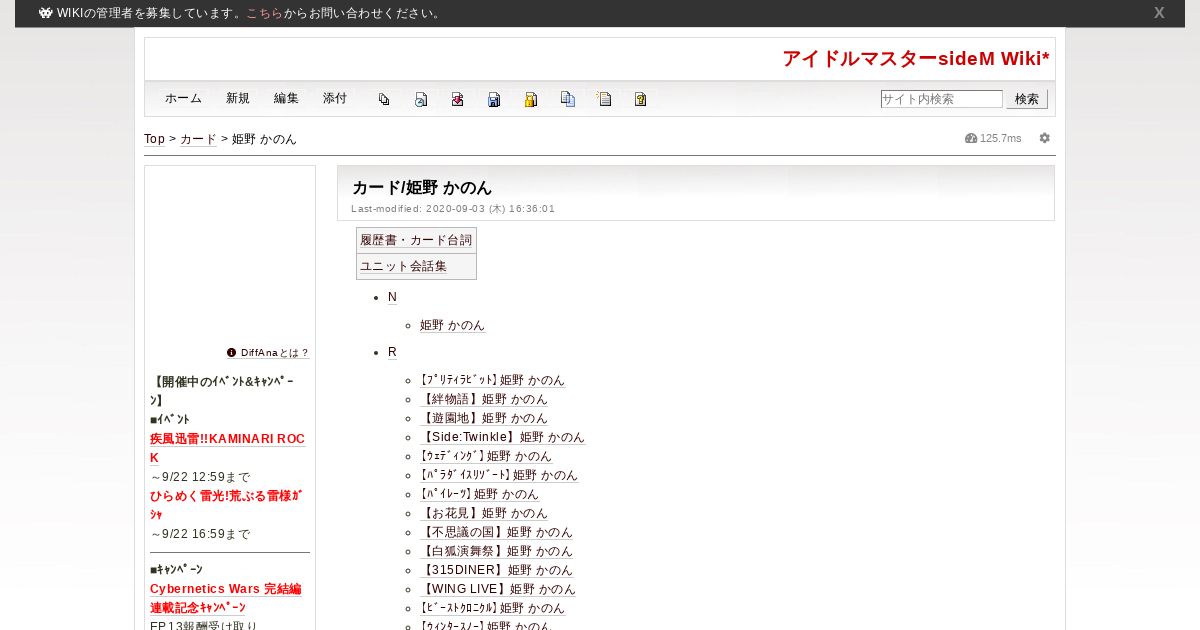Click the blue floppy disk icon
Screen dimensions: 1200x630
(x=494, y=99)
